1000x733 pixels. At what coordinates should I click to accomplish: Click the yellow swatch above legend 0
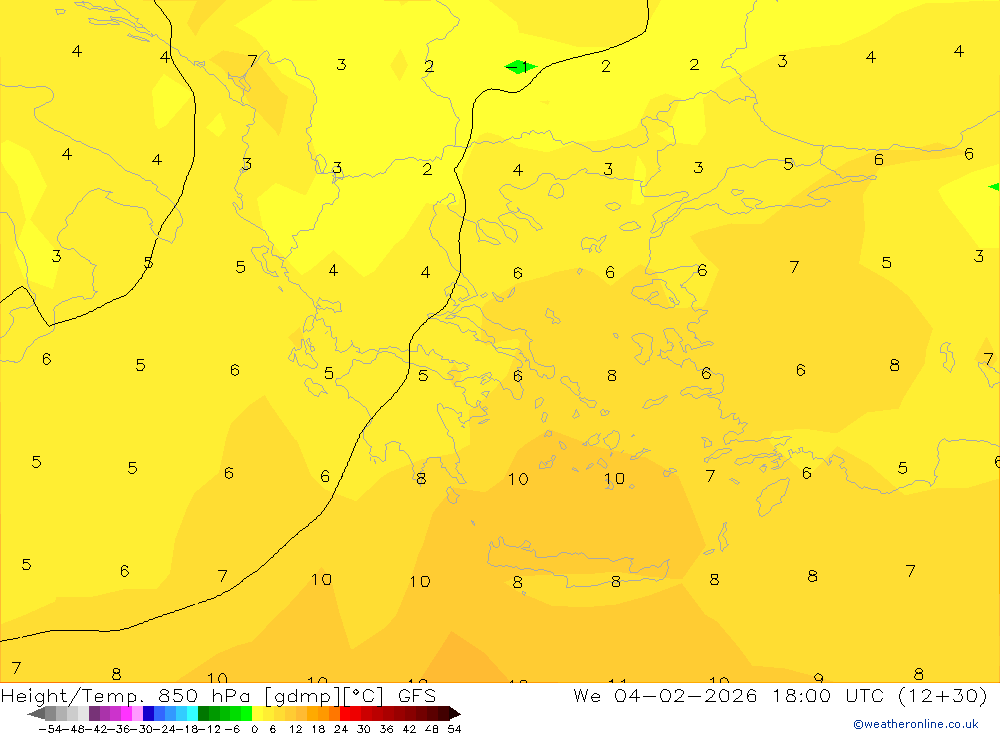[x=258, y=713]
